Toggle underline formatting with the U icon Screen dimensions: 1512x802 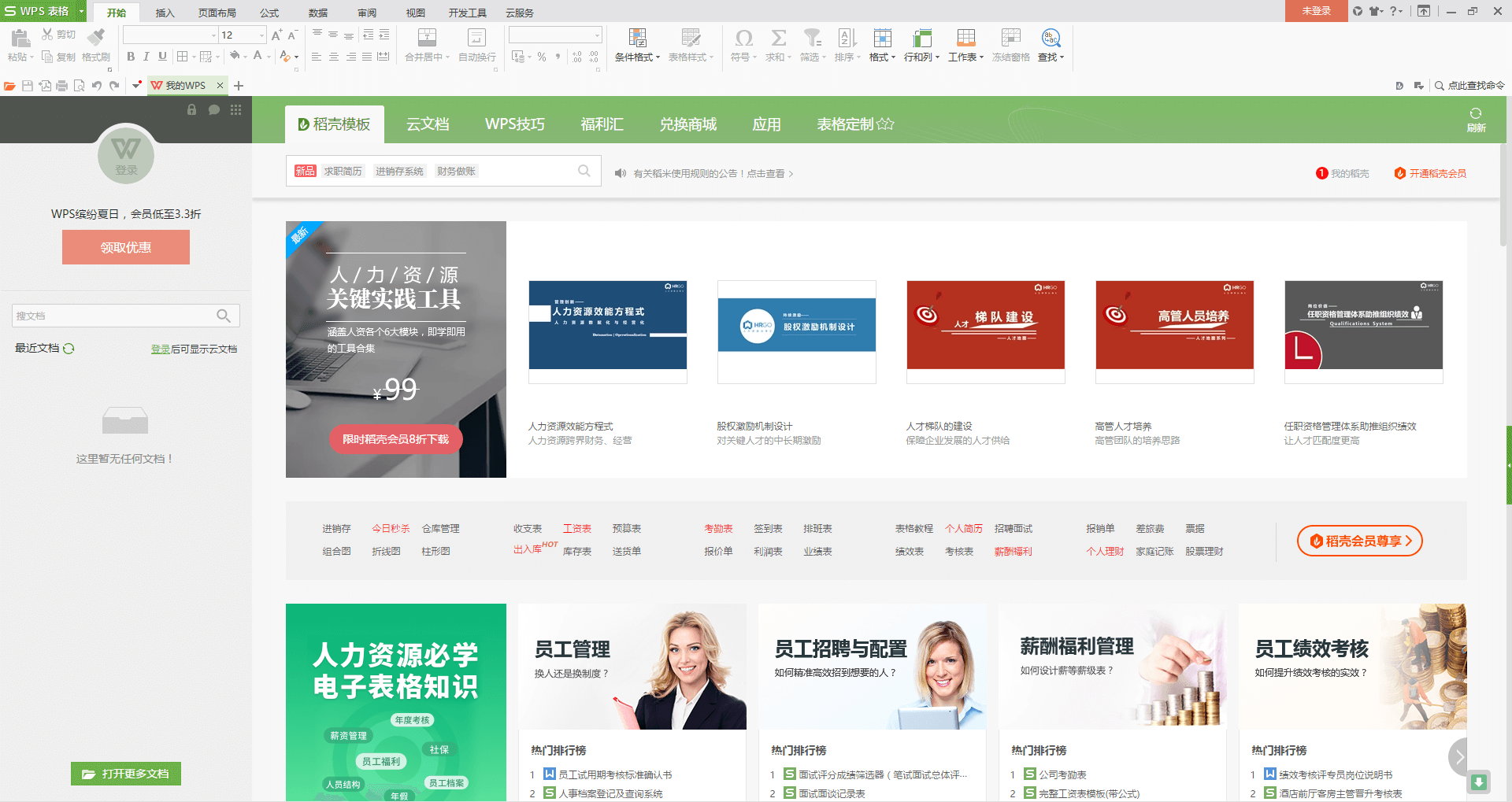[162, 57]
